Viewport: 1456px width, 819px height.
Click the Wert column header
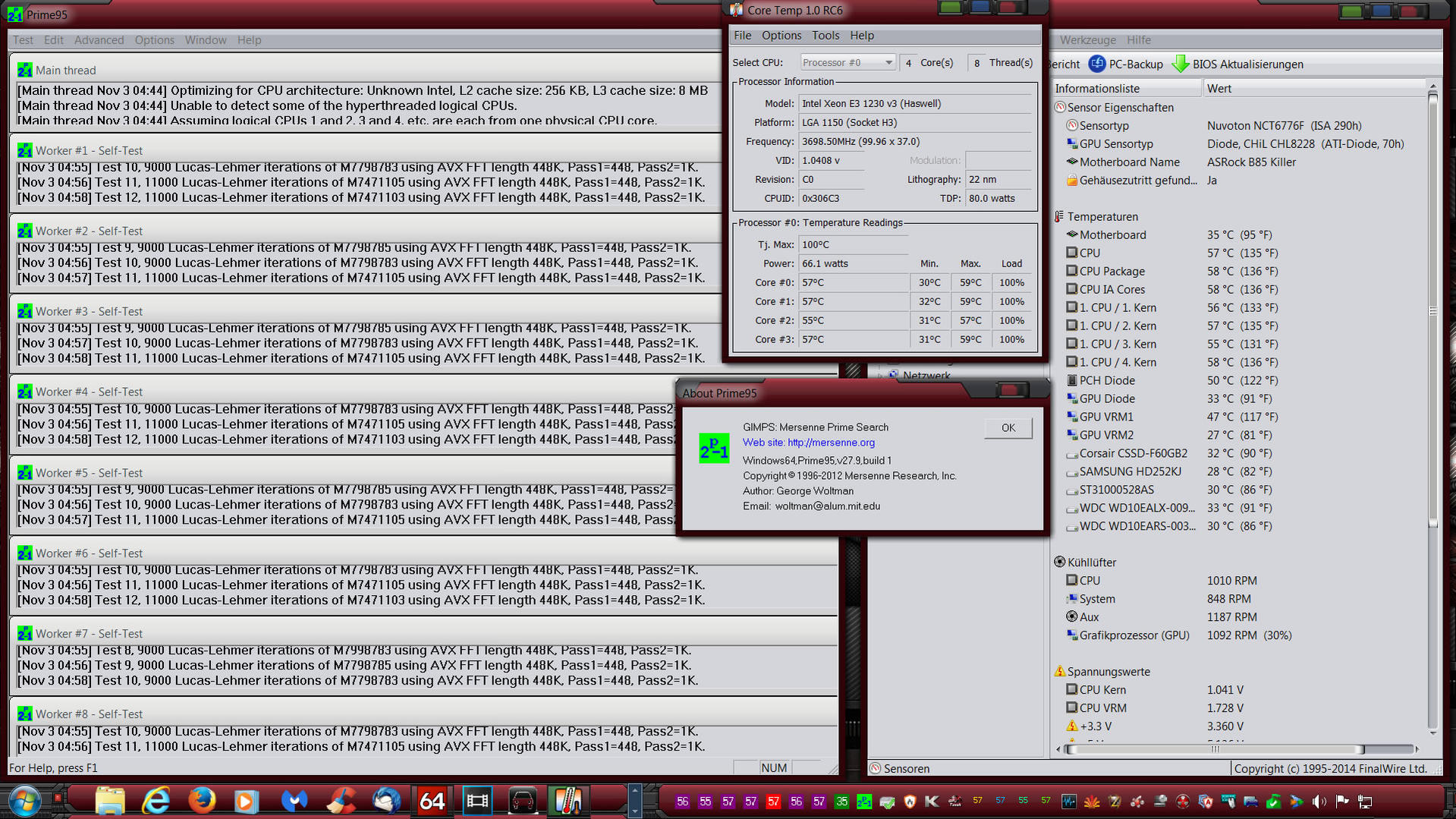pyautogui.click(x=1314, y=89)
